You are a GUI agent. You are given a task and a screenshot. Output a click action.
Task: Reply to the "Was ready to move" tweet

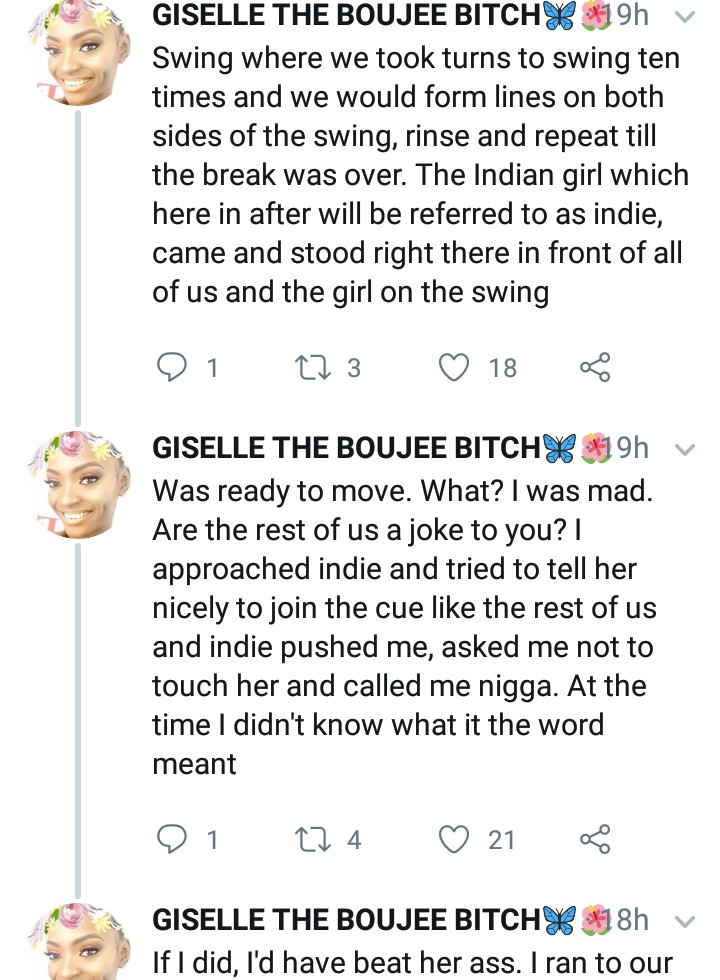174,838
